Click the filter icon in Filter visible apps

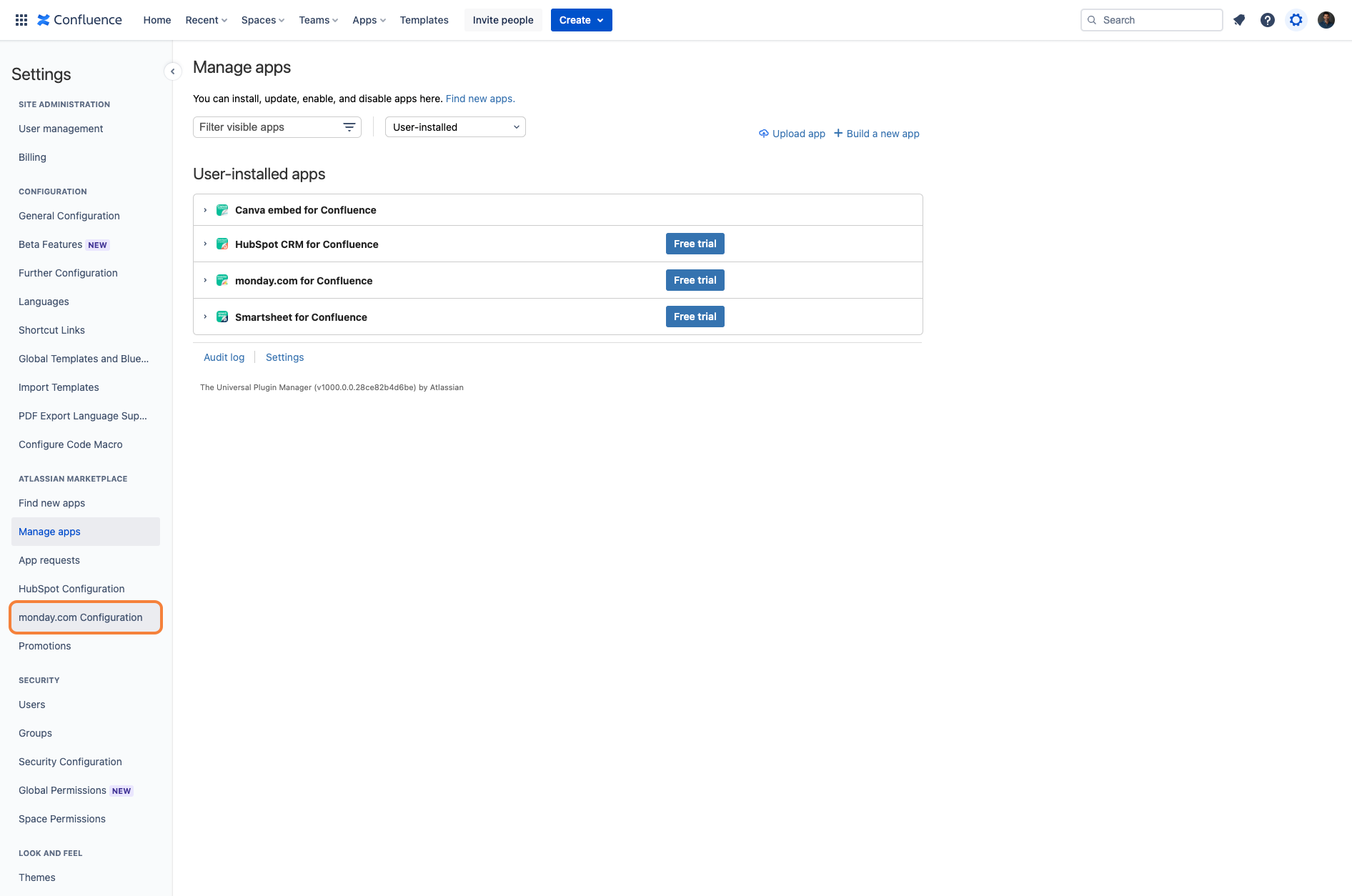pos(349,127)
